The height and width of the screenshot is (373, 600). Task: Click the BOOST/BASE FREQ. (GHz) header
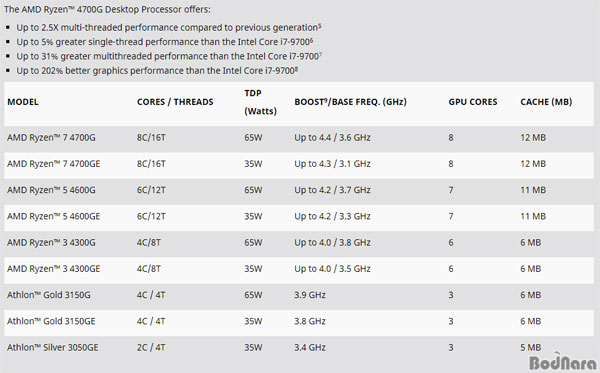[x=350, y=102]
